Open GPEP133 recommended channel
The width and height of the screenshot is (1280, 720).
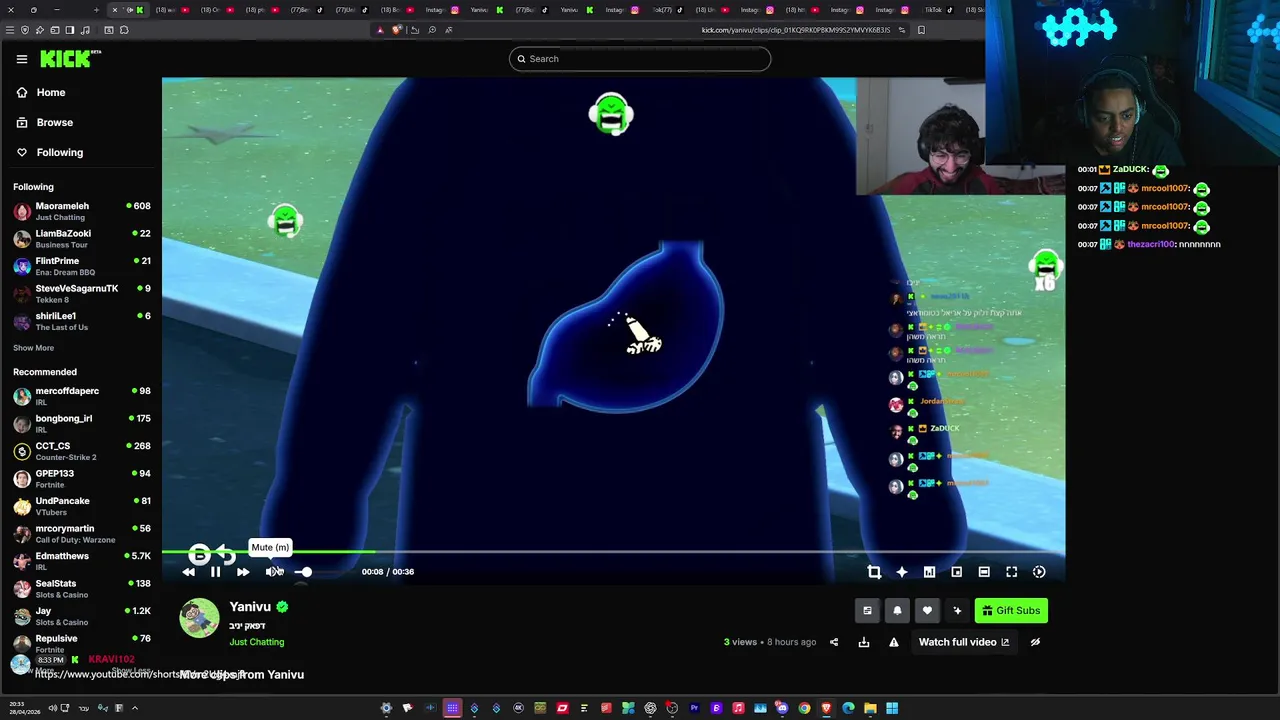pyautogui.click(x=81, y=479)
